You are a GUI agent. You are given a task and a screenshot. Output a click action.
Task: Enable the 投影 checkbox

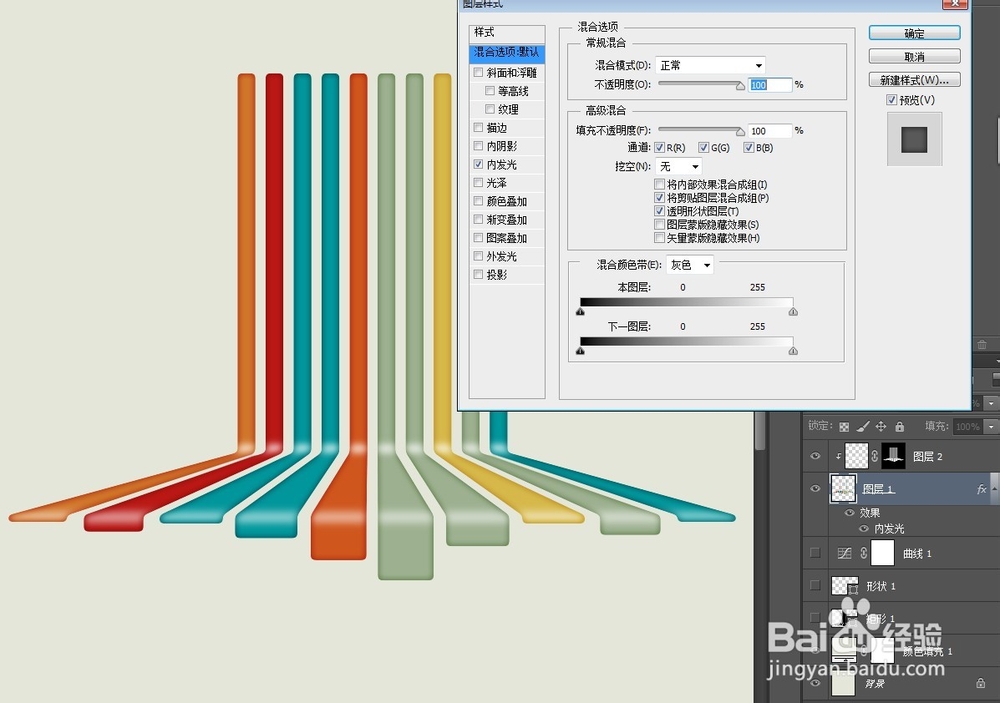478,274
